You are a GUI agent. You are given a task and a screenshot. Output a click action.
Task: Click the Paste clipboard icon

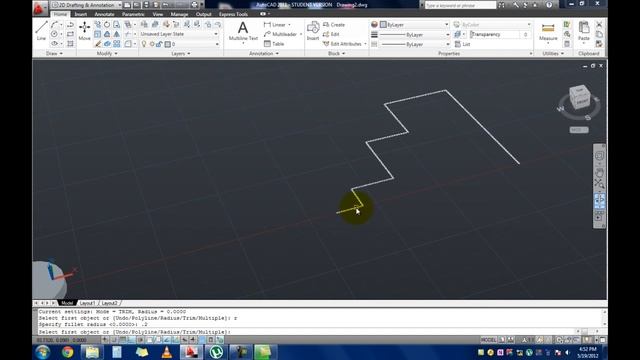click(584, 31)
